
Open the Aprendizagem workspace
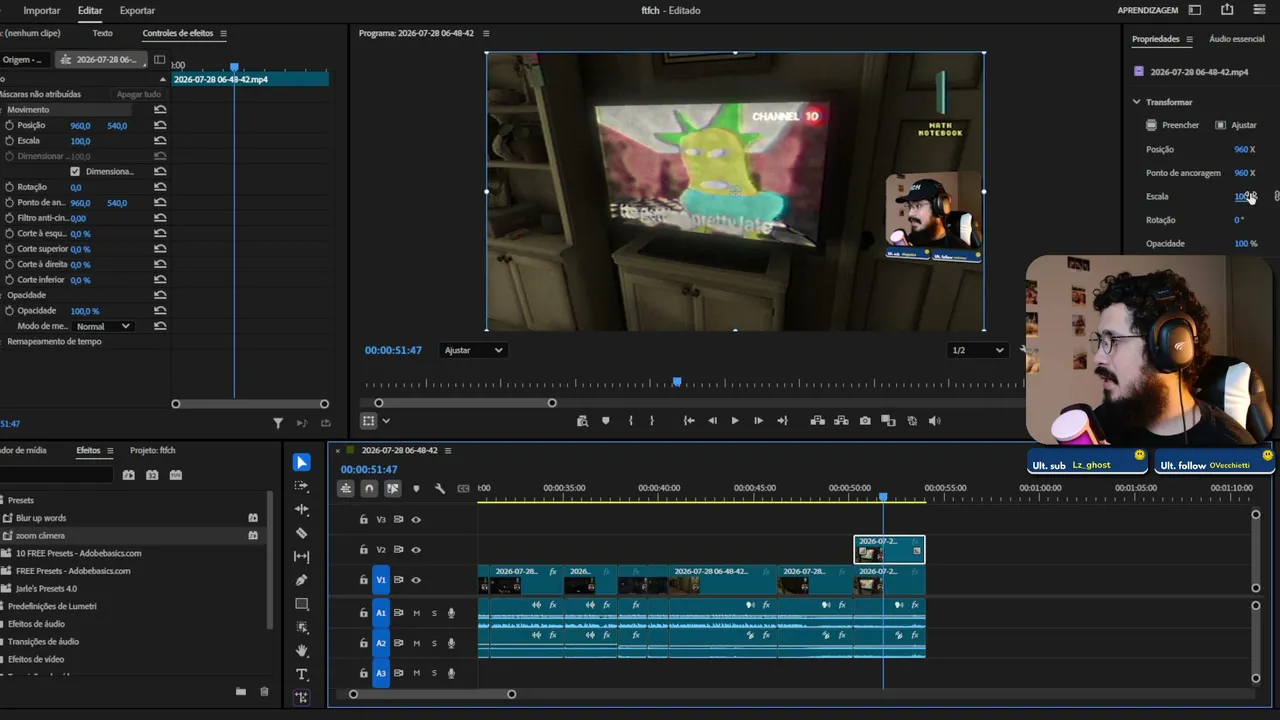[x=1148, y=10]
